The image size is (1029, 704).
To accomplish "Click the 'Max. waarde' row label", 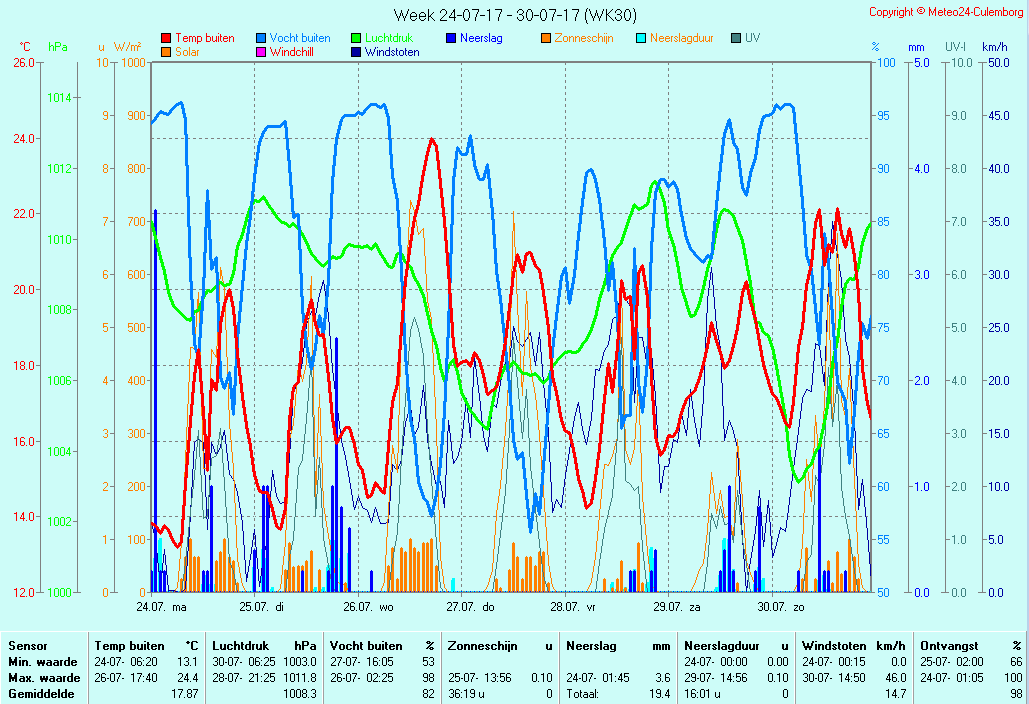I will tap(42, 678).
